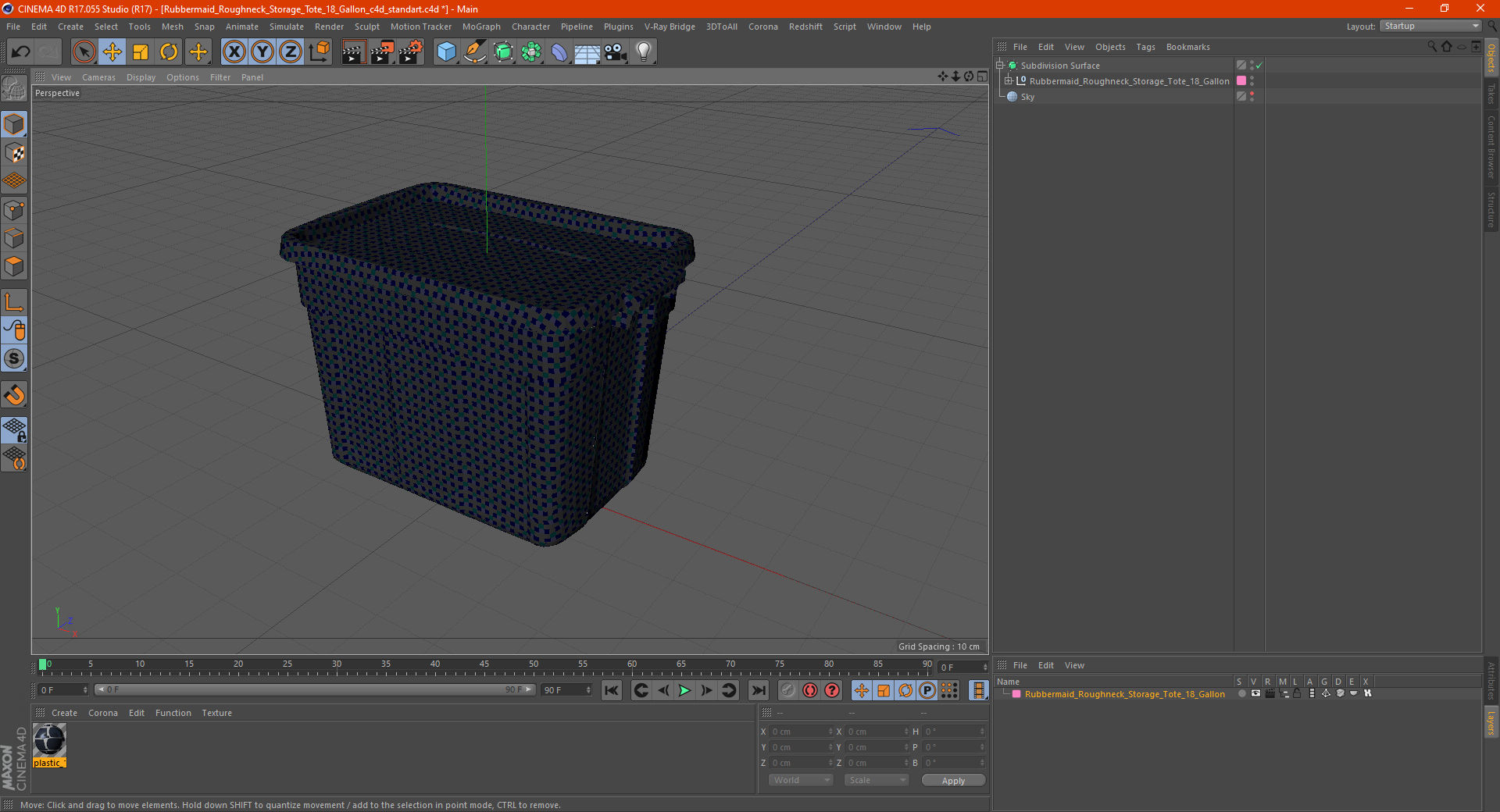Screen dimensions: 1500x812
Task: Open the spline Pen tool
Action: pyautogui.click(x=475, y=52)
